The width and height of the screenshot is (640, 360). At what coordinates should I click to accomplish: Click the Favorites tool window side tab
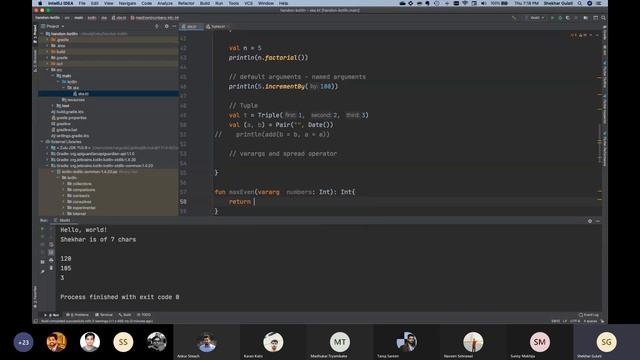tap(35, 297)
